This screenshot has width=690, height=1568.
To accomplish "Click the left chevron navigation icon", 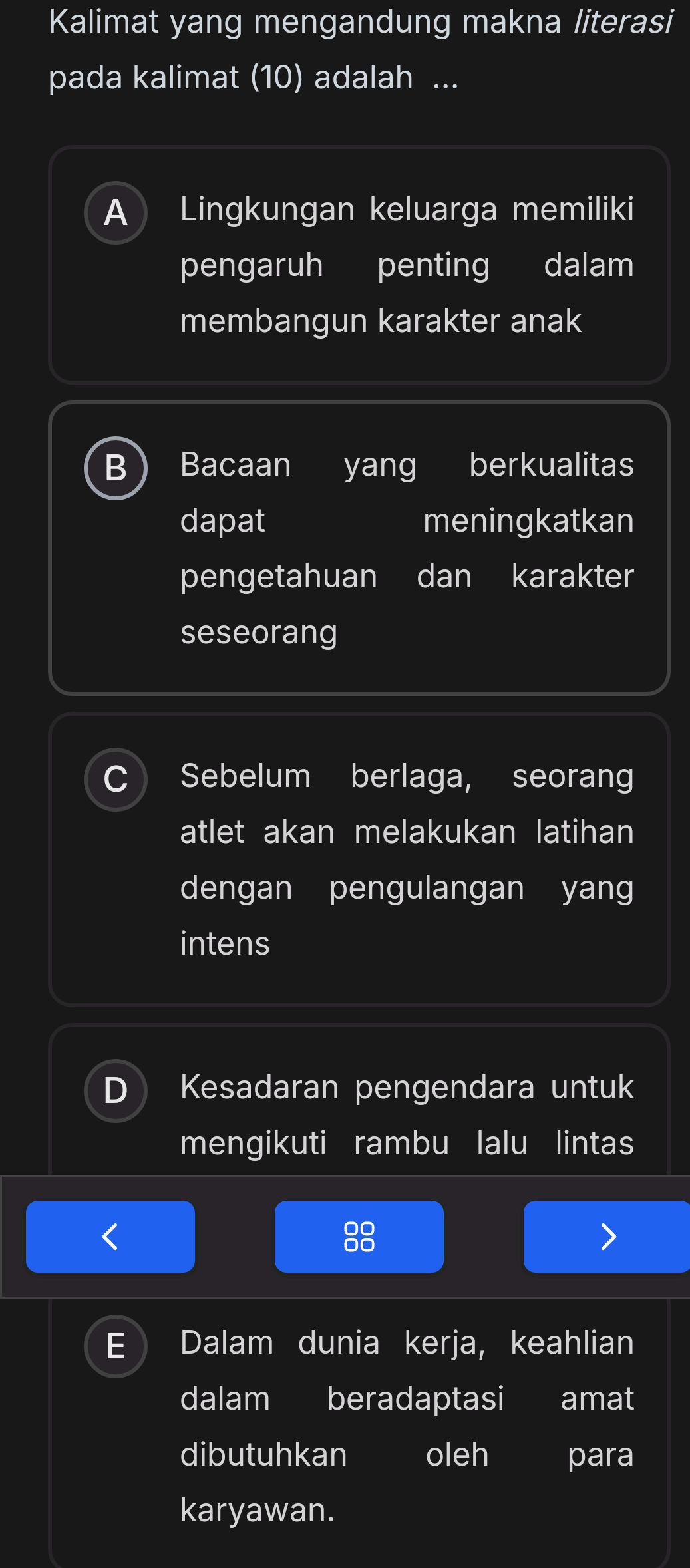I will (110, 1236).
